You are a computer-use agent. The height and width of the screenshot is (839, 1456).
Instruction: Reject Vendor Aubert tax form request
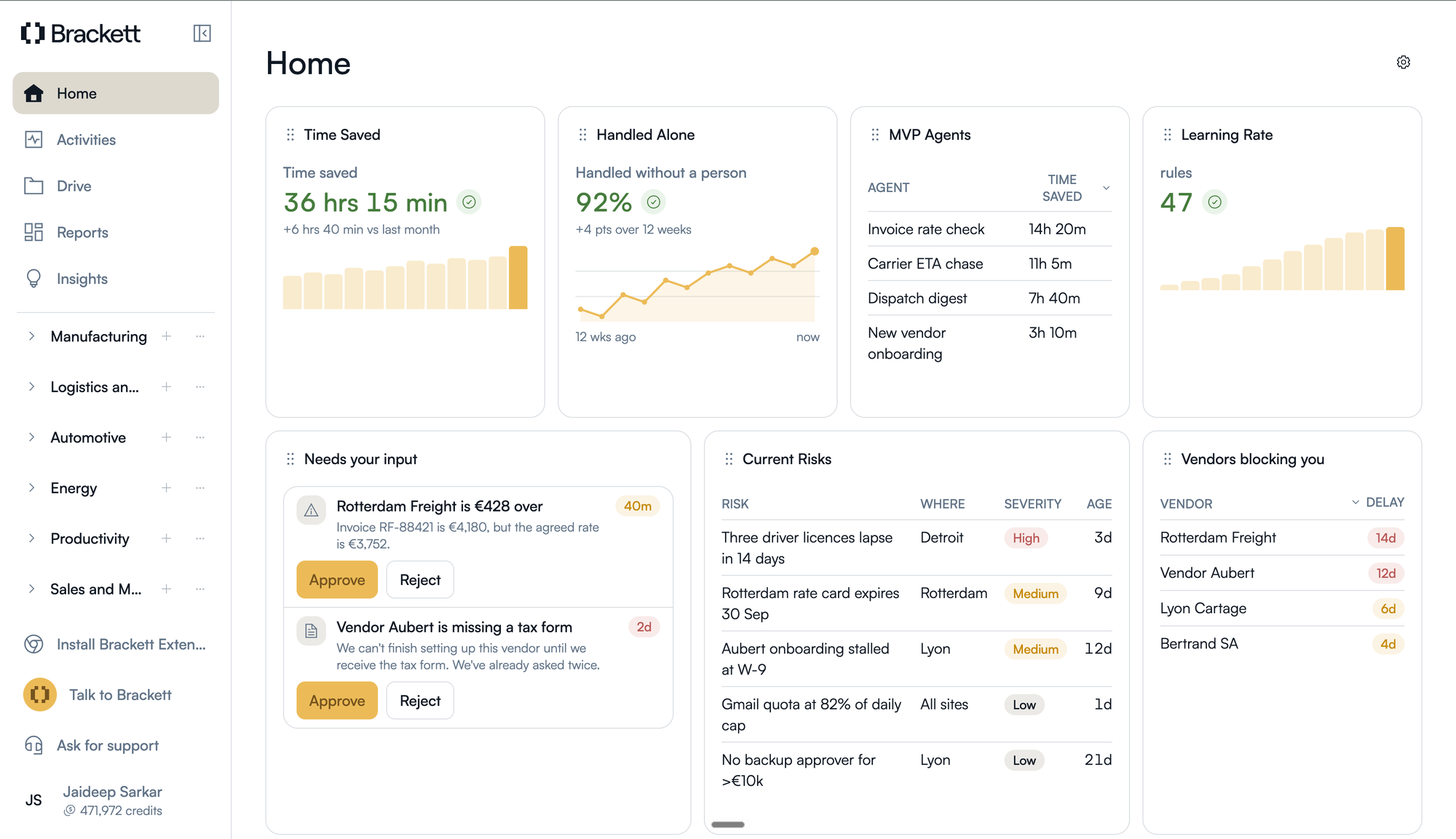pos(420,701)
